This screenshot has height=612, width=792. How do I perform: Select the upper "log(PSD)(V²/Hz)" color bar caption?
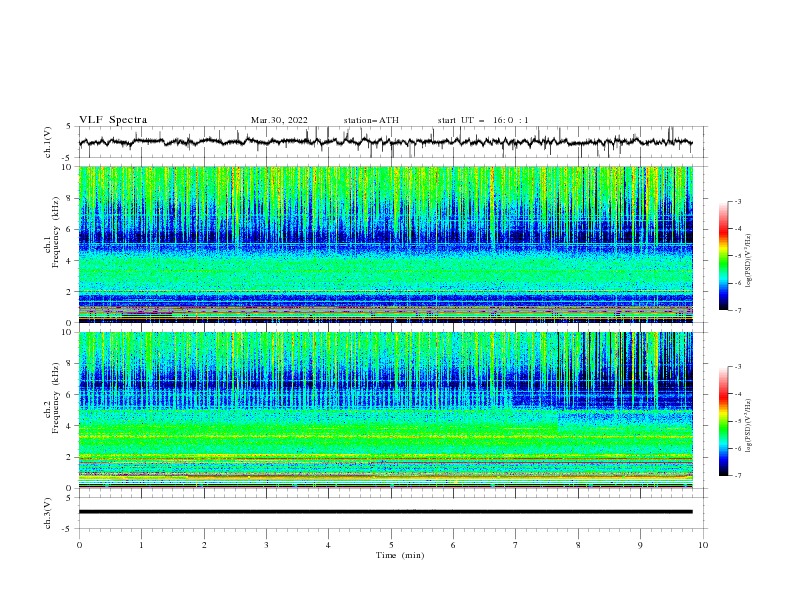(749, 261)
